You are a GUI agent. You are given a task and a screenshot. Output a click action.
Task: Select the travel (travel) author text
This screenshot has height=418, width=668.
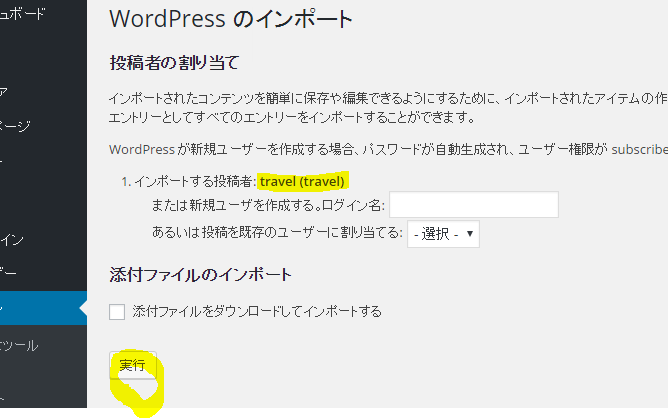pyautogui.click(x=302, y=182)
